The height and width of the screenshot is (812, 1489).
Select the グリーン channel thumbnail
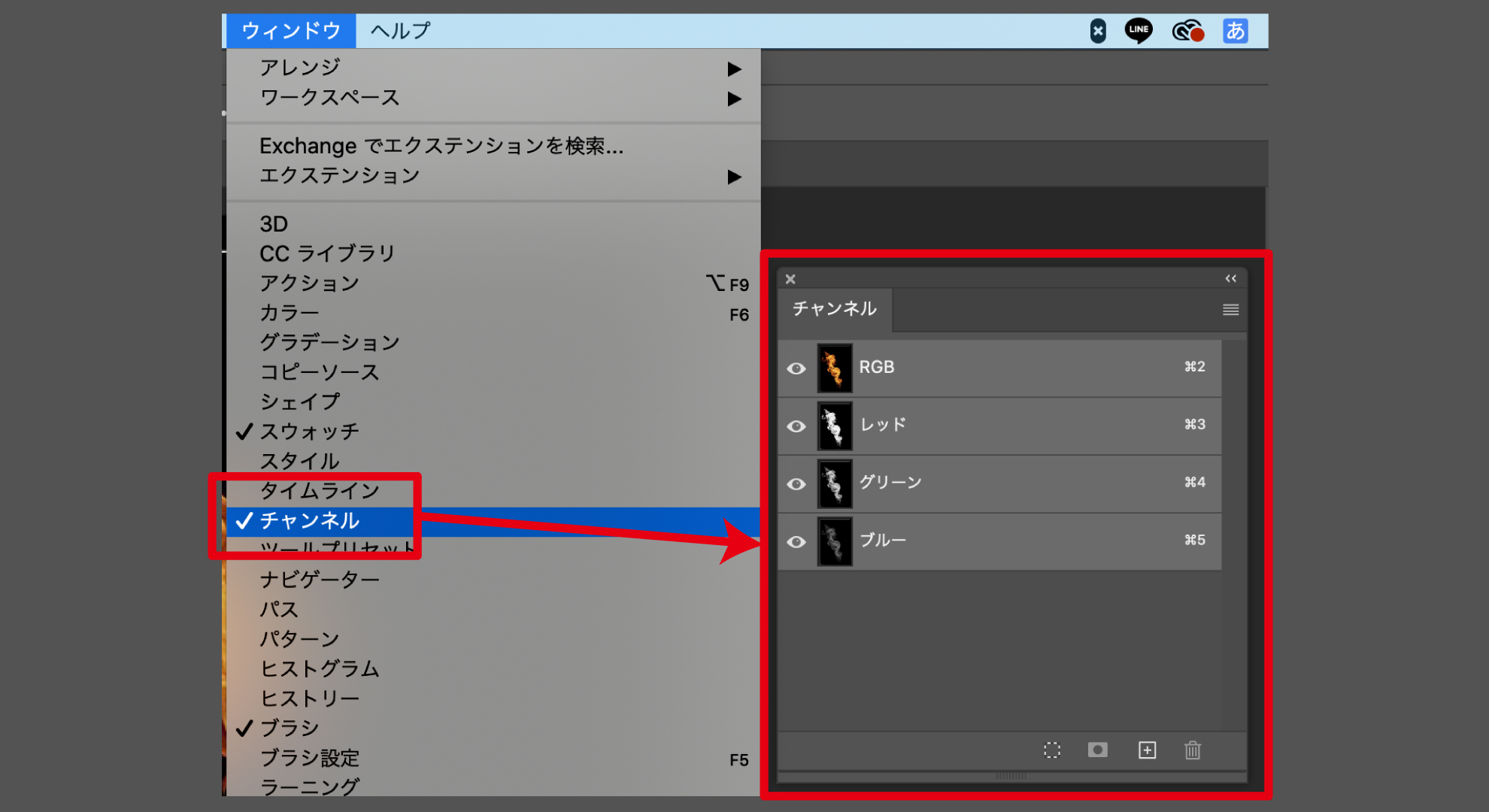[x=835, y=484]
